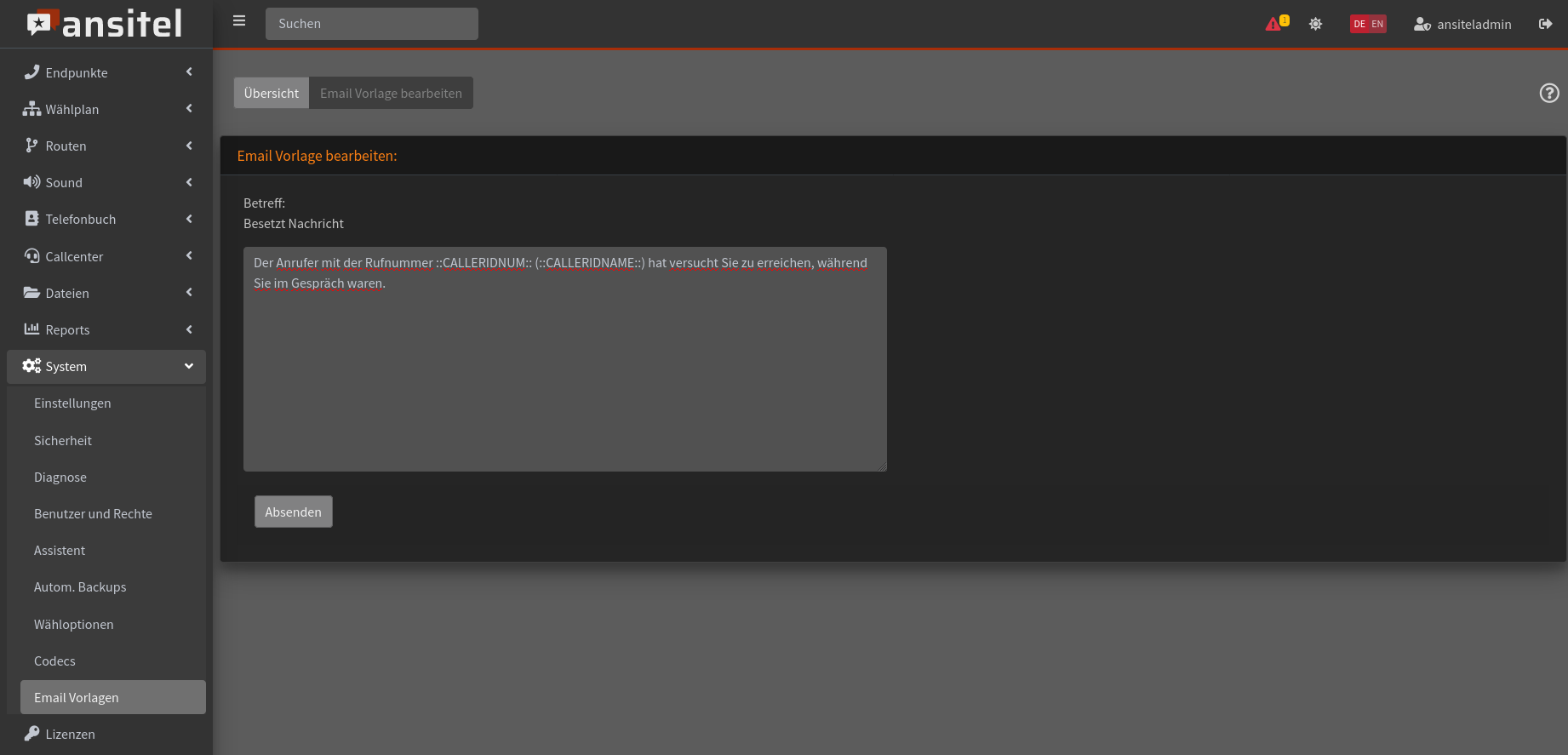Open Benutzer und Rechte page

pyautogui.click(x=93, y=514)
